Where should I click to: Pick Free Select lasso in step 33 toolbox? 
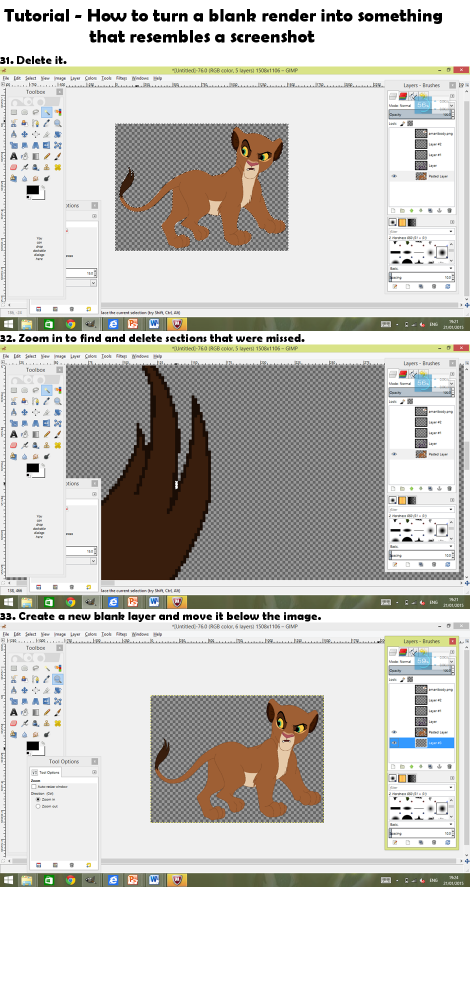36,668
